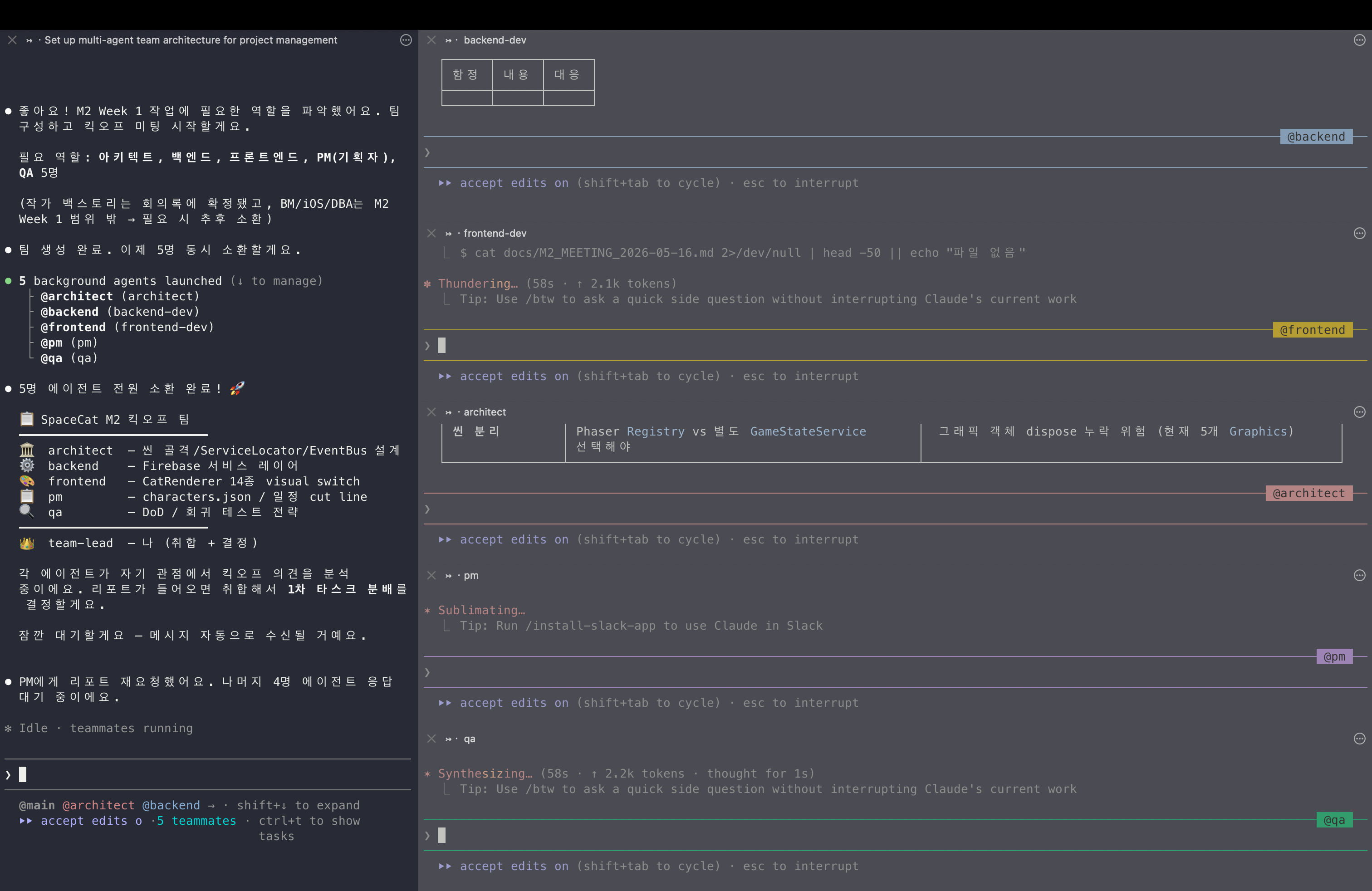Click 'Sublimating…' status in pm pane
This screenshot has width=1372, height=891.
[x=481, y=610]
